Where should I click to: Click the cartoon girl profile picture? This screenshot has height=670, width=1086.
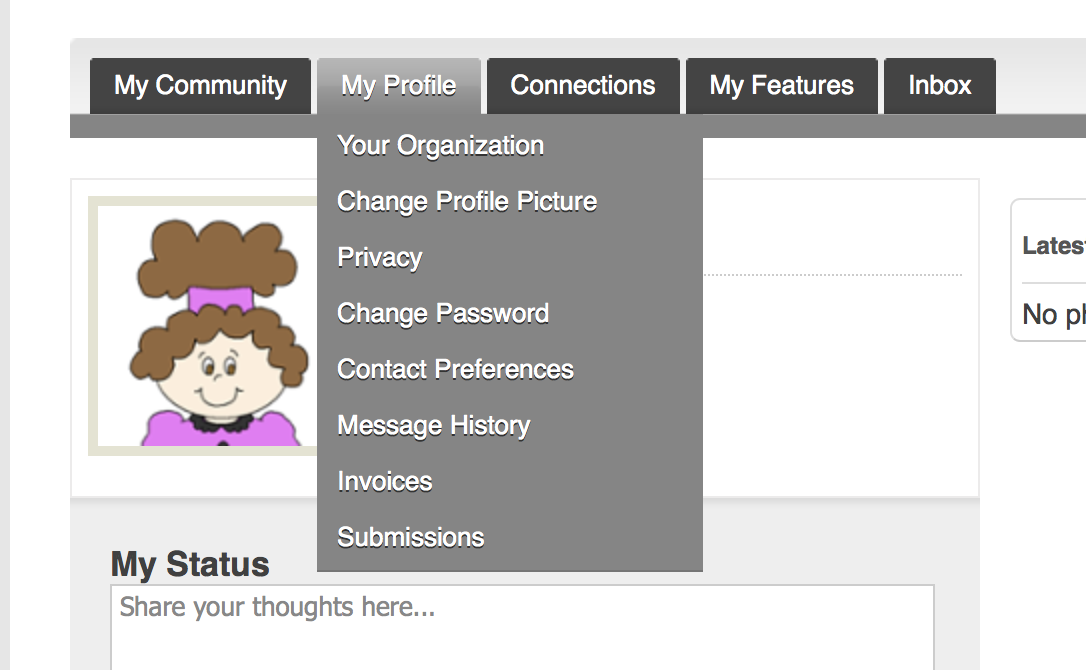[x=208, y=326]
